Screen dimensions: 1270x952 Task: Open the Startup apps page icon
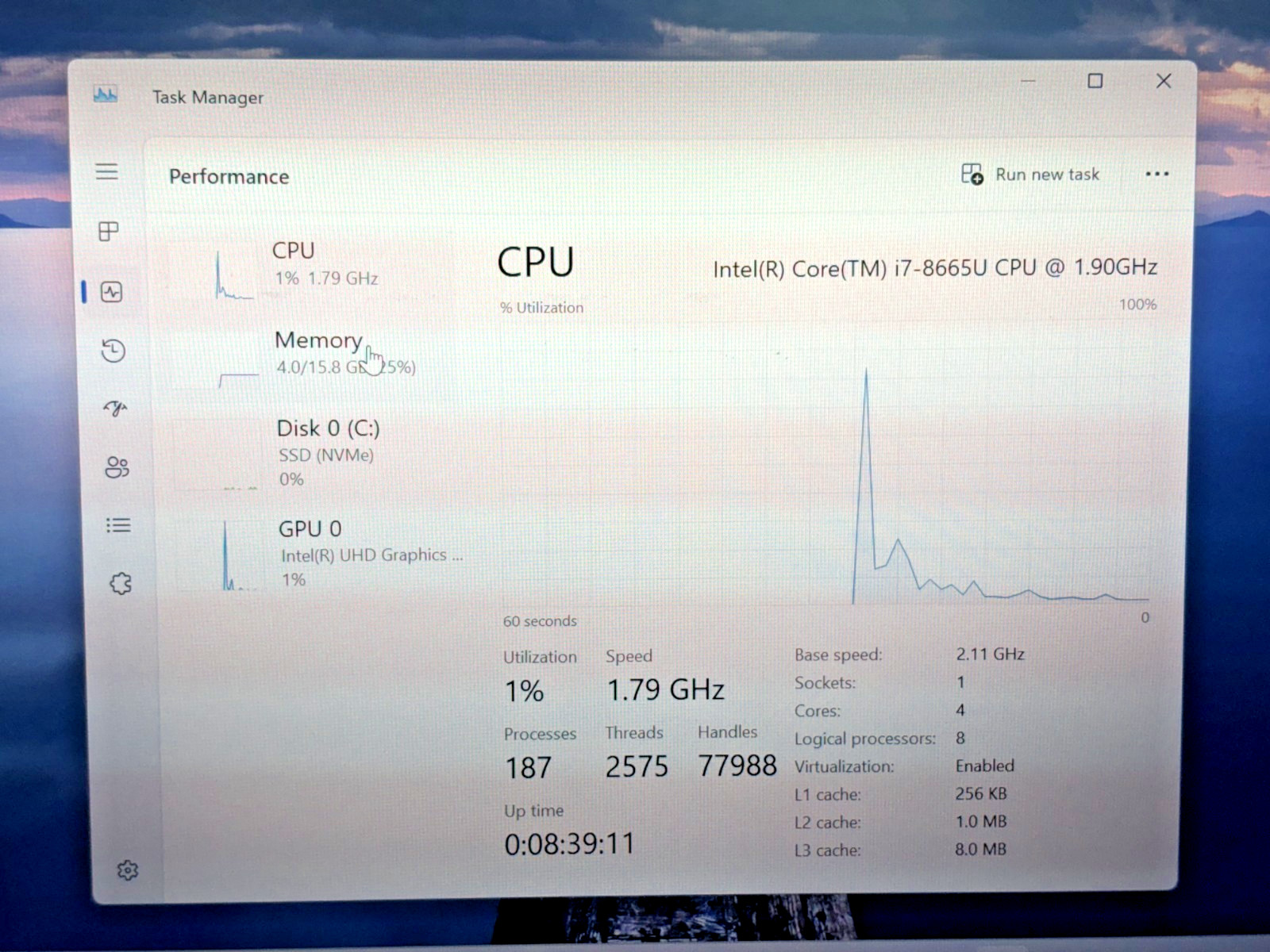[x=115, y=408]
